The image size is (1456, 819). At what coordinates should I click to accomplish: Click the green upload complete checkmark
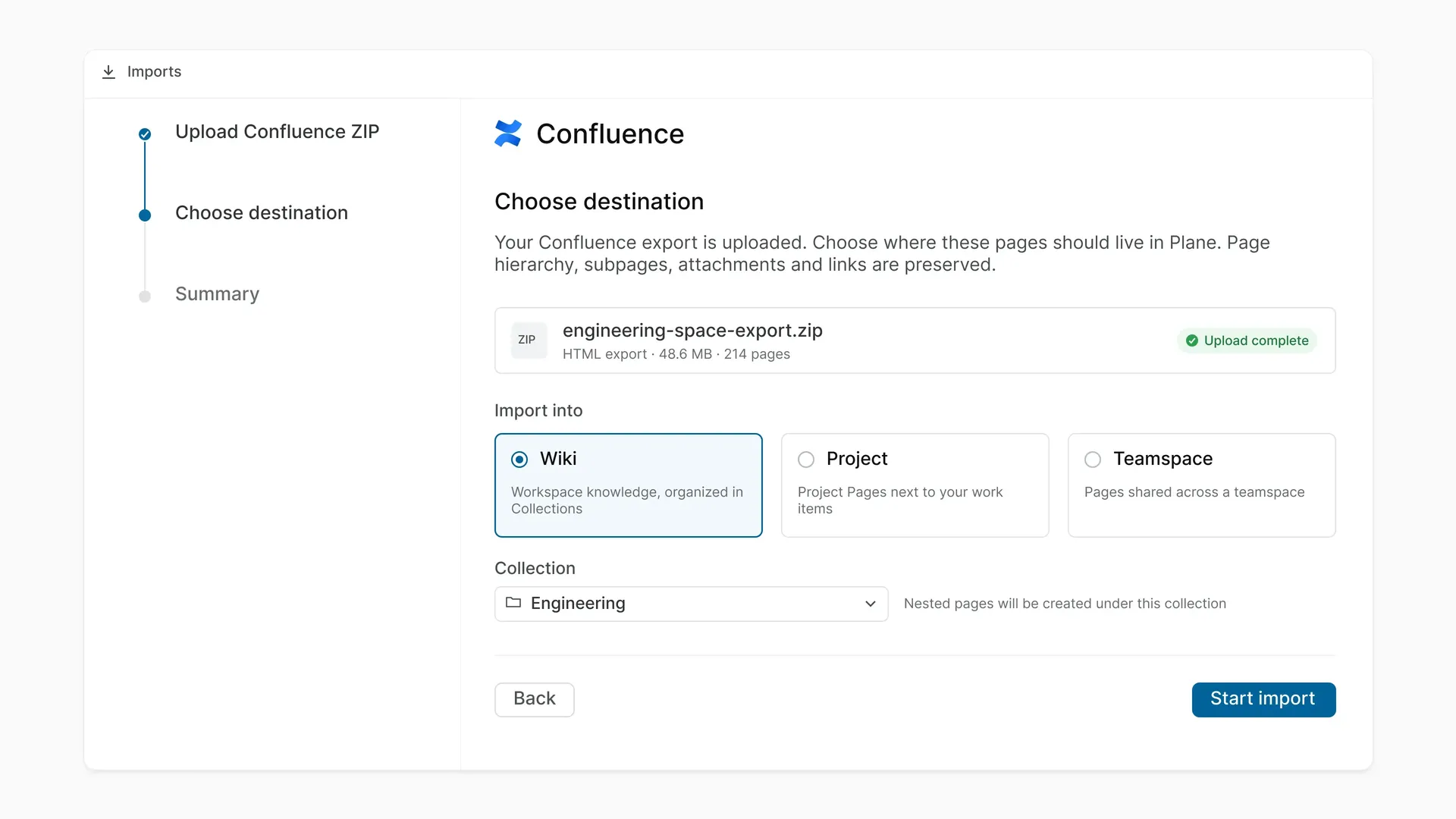pyautogui.click(x=1192, y=340)
